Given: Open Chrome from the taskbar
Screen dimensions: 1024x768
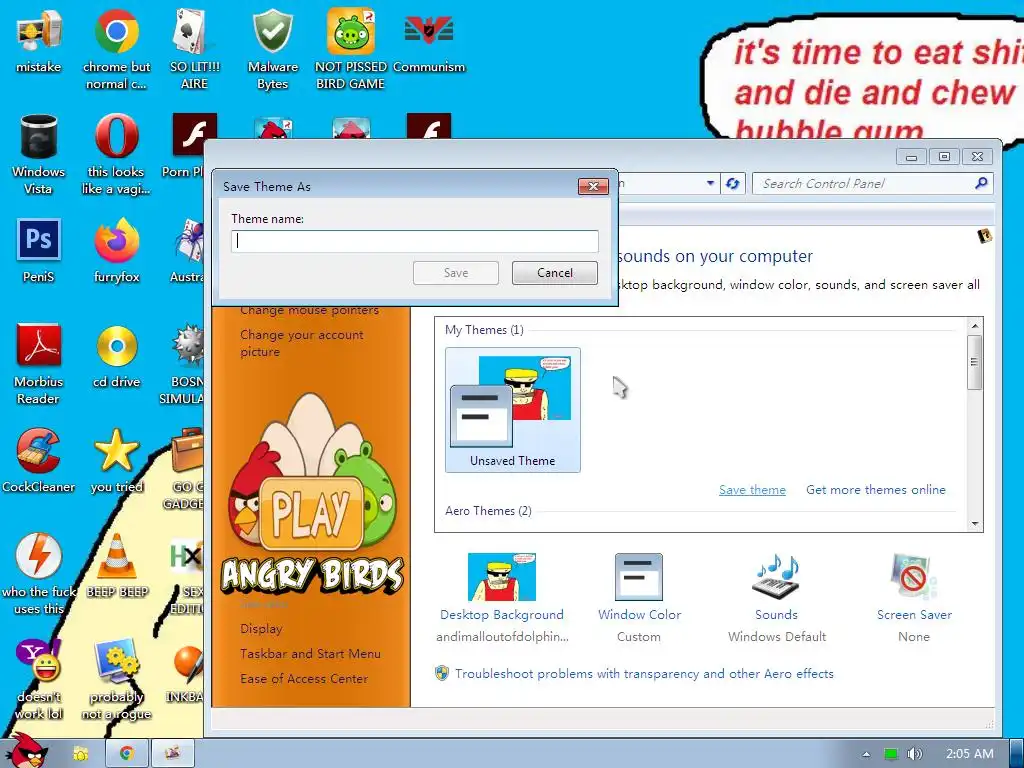Looking at the screenshot, I should (127, 753).
